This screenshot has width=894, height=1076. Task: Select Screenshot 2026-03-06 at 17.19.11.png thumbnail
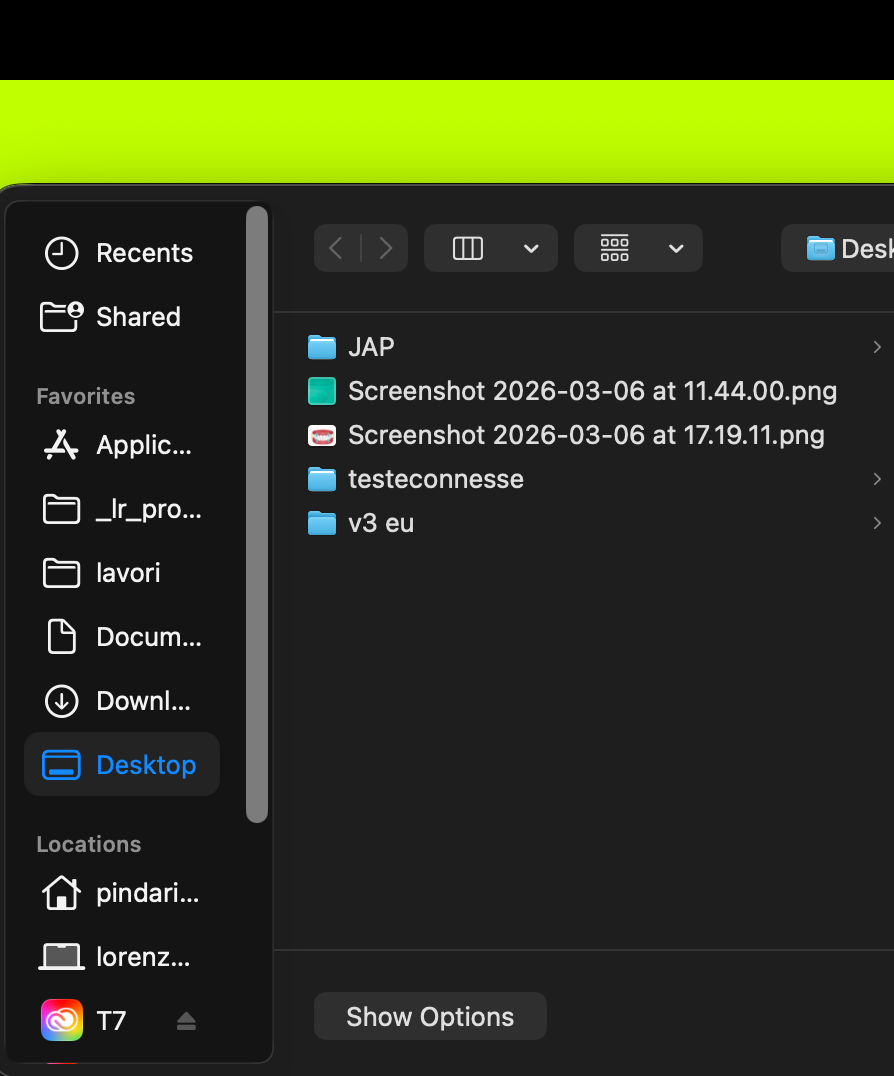pos(321,435)
